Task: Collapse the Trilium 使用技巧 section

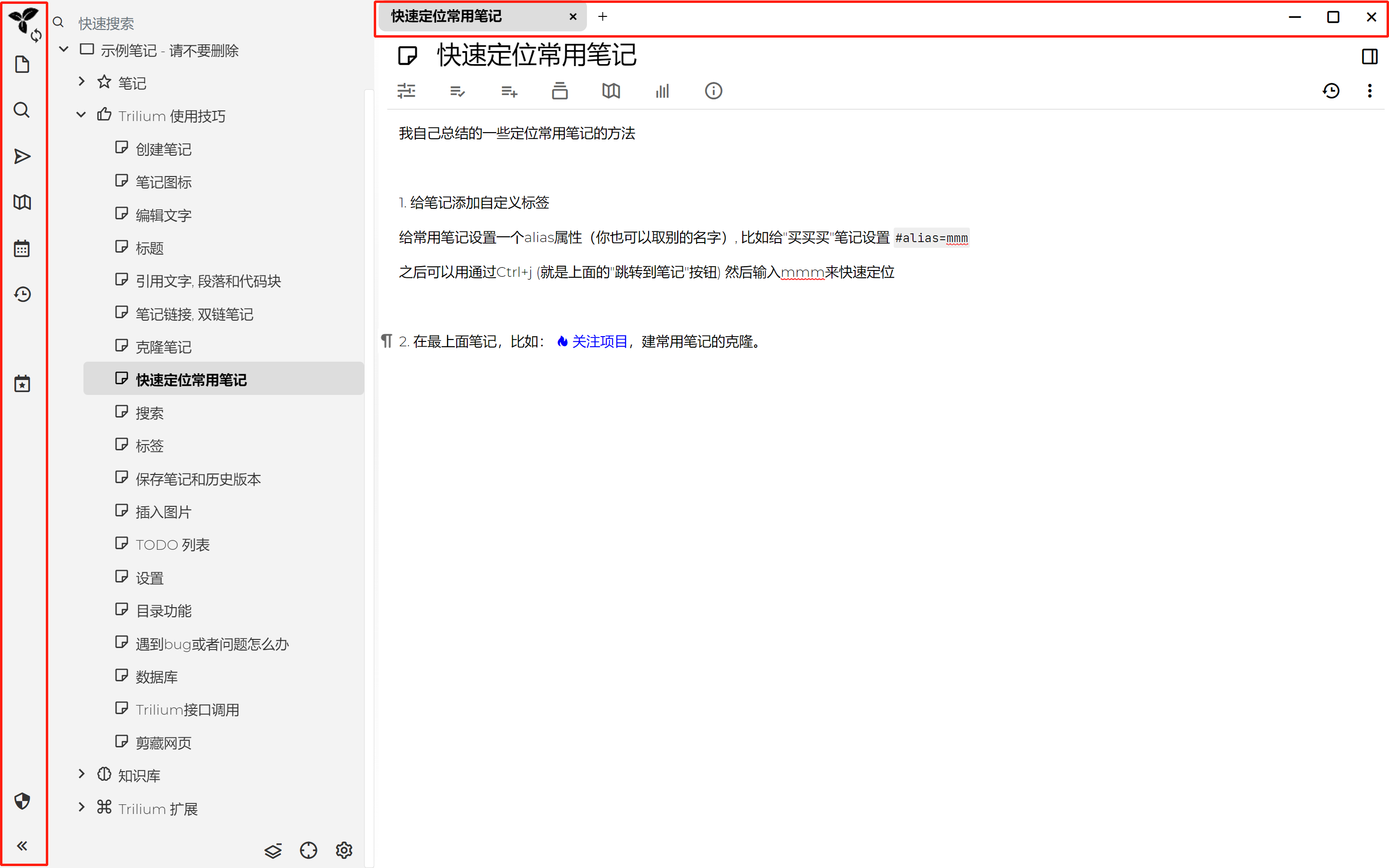Action: tap(81, 114)
